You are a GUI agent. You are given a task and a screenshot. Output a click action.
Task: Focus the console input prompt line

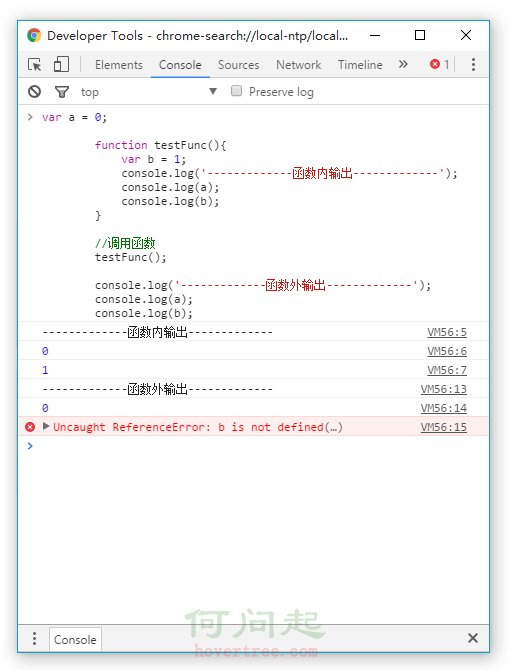256,446
